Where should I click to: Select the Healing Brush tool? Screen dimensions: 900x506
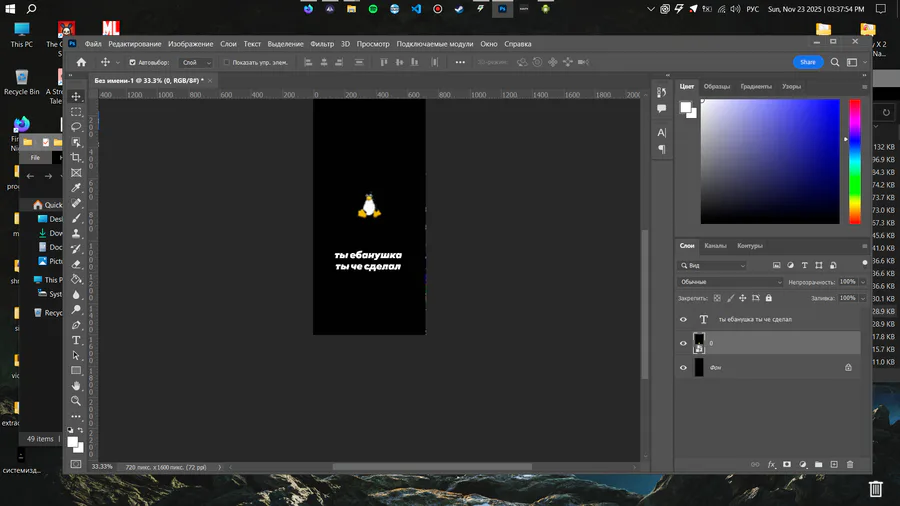pyautogui.click(x=76, y=203)
